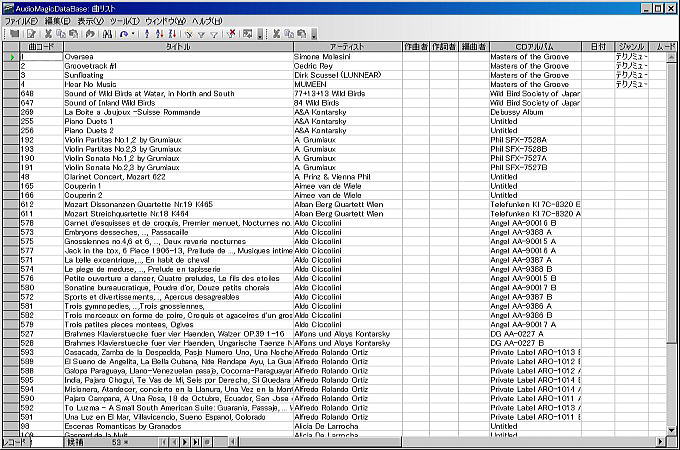
Task: Open the ツール(T) menu
Action: click(125, 21)
